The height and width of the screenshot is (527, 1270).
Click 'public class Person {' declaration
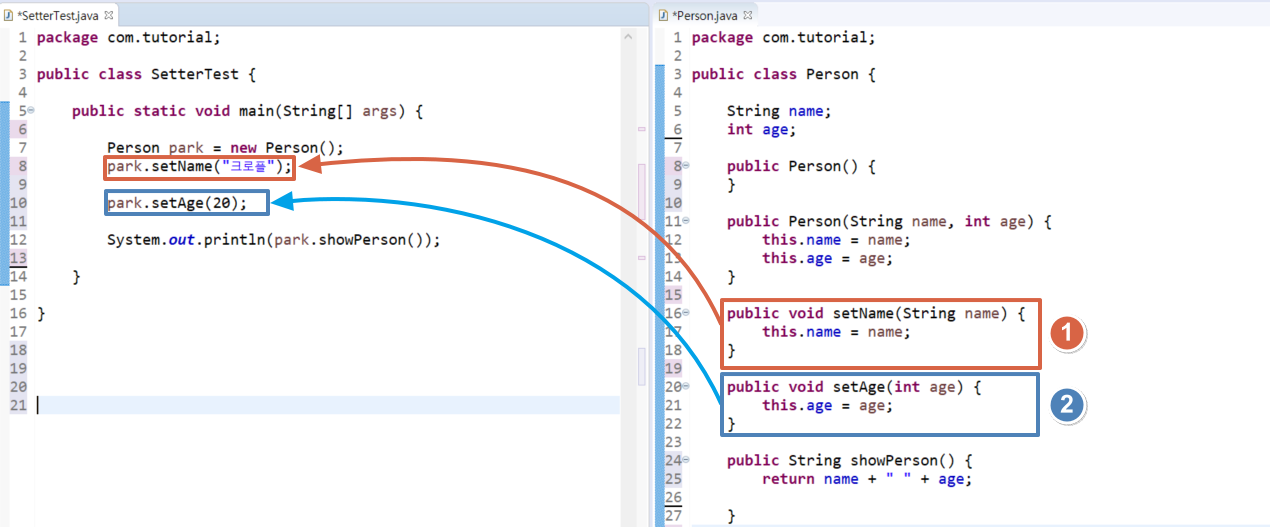pyautogui.click(x=784, y=74)
